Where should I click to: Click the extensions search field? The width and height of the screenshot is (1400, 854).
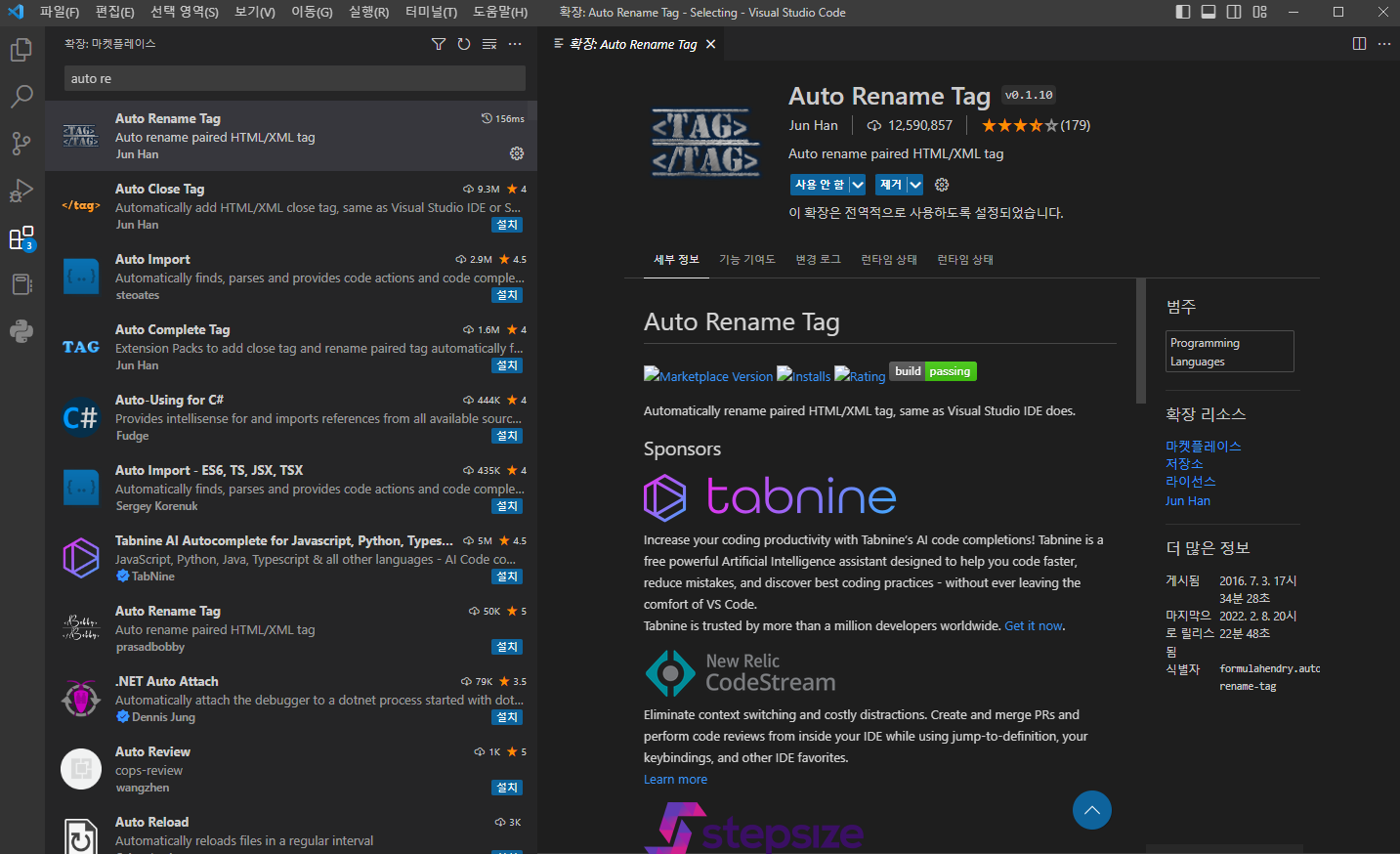pyautogui.click(x=295, y=78)
